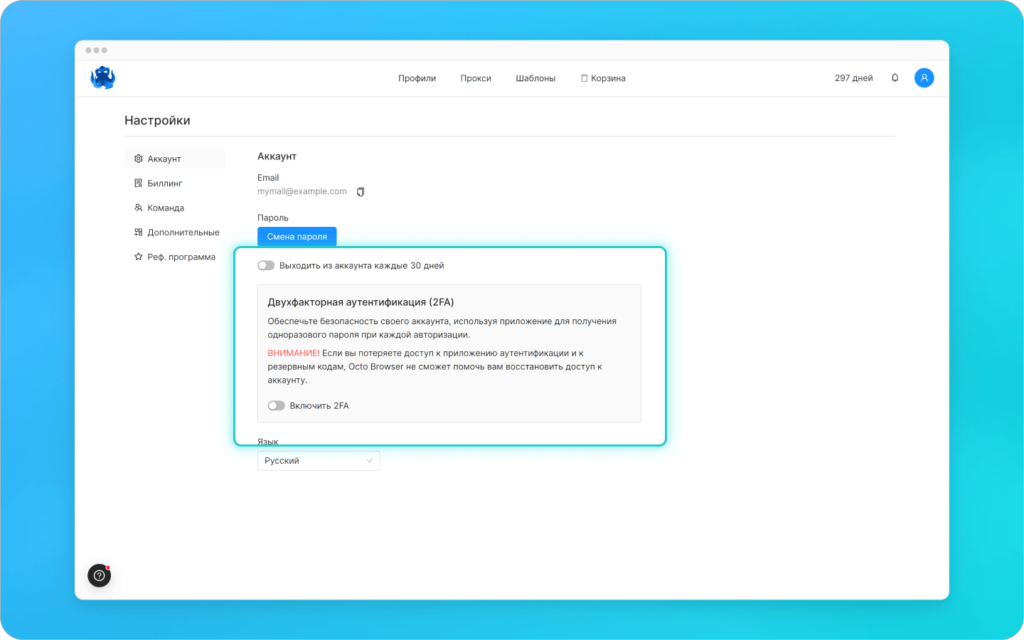1024x640 pixels.
Task: Open the Русский language dropdown
Action: [x=319, y=461]
